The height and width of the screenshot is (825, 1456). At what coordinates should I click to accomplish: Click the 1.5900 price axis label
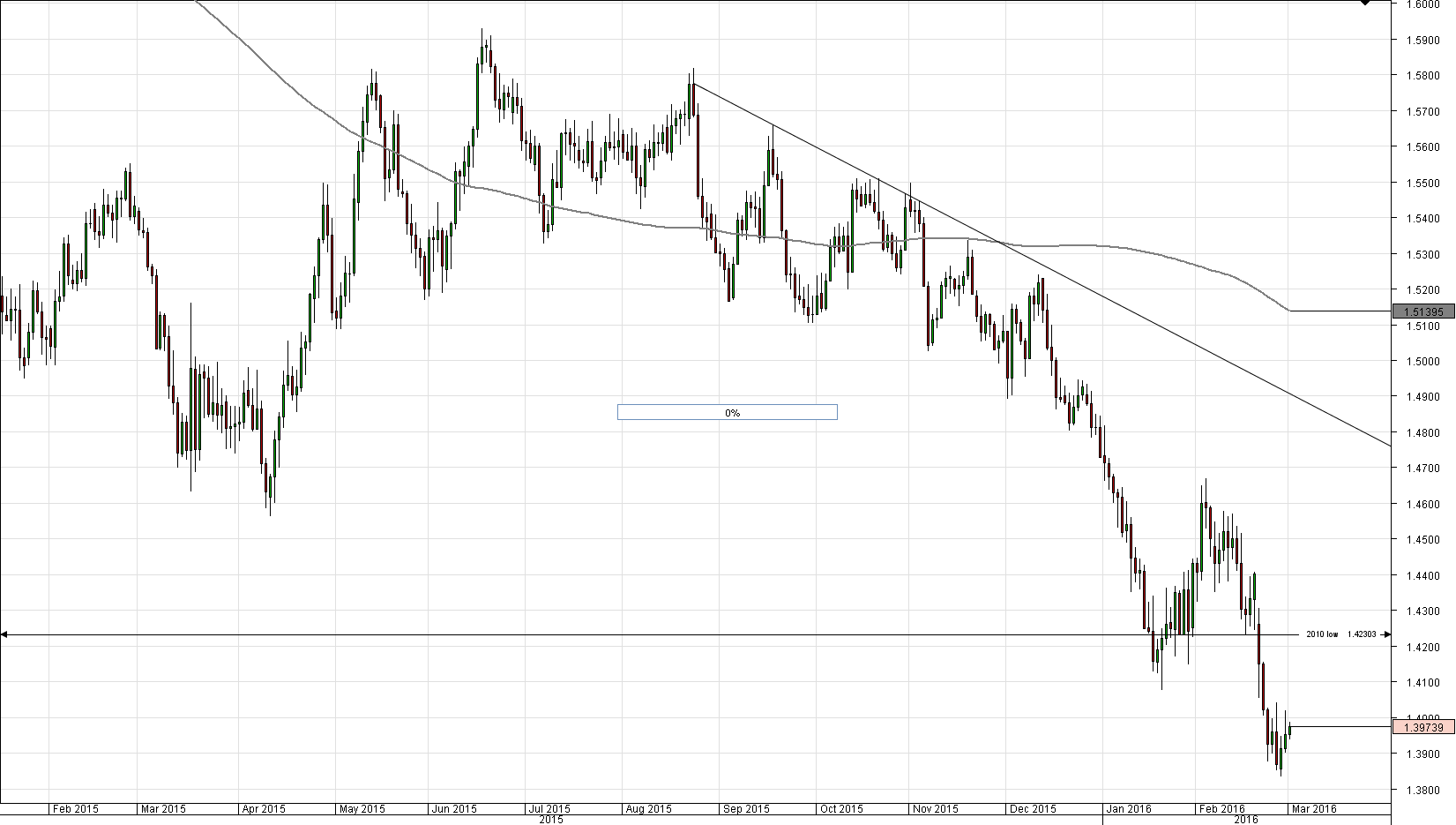(1423, 40)
